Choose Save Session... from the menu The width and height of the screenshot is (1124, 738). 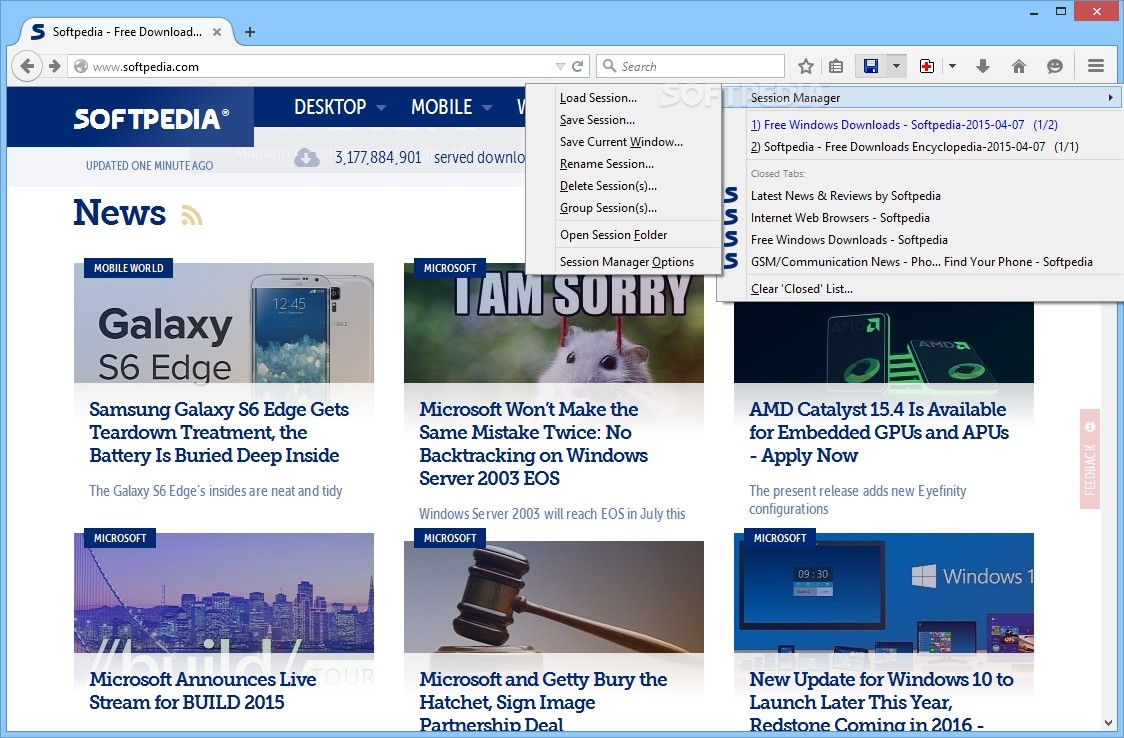tap(624, 120)
